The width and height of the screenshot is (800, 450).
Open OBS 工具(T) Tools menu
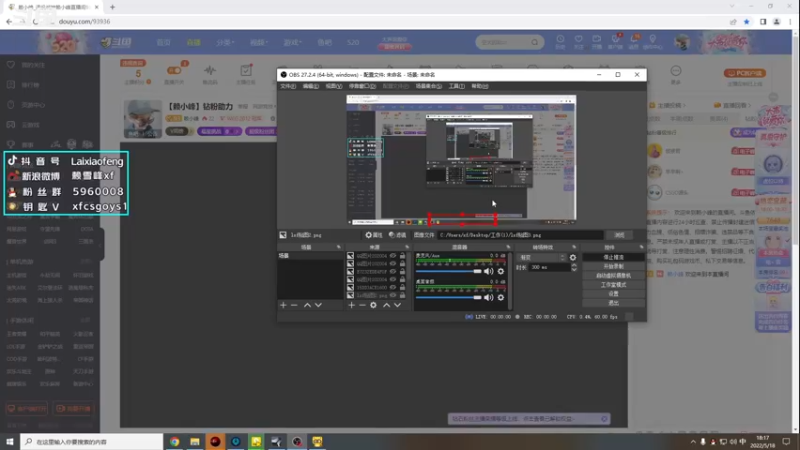coord(456,86)
